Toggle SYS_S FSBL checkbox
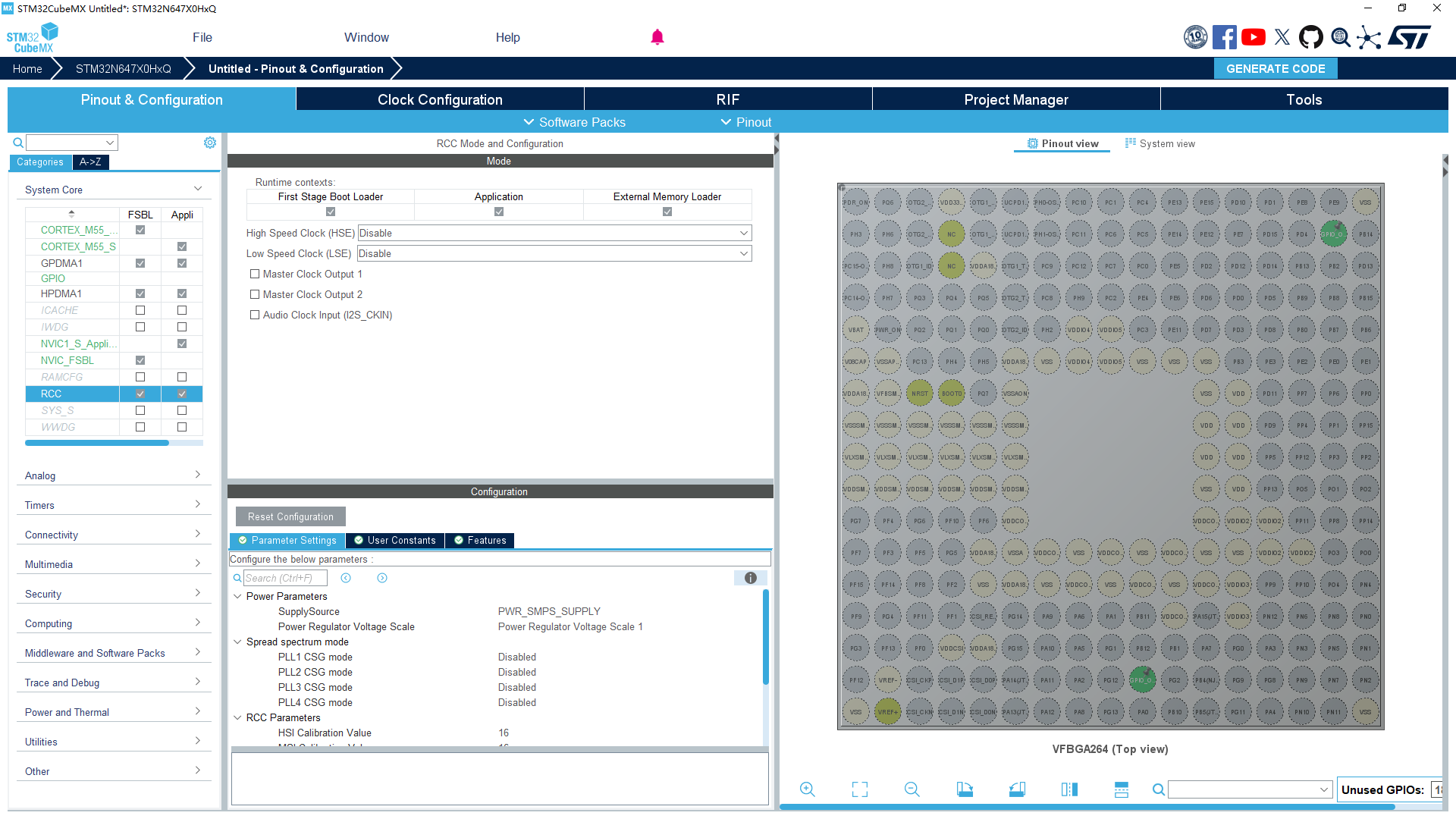This screenshot has height=819, width=1456. pyautogui.click(x=140, y=410)
